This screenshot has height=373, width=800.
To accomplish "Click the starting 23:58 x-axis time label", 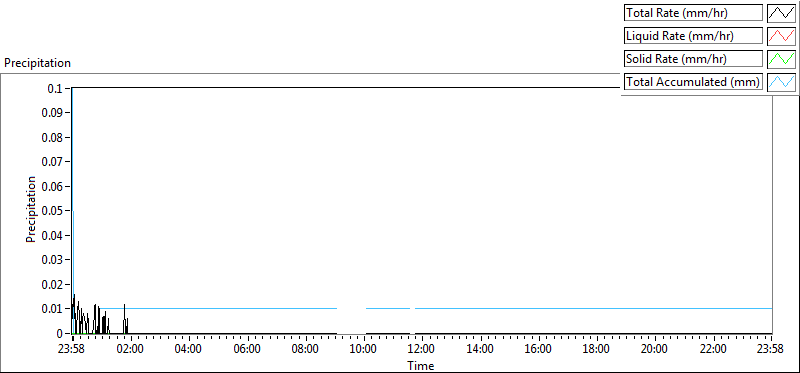I will 73,350.
